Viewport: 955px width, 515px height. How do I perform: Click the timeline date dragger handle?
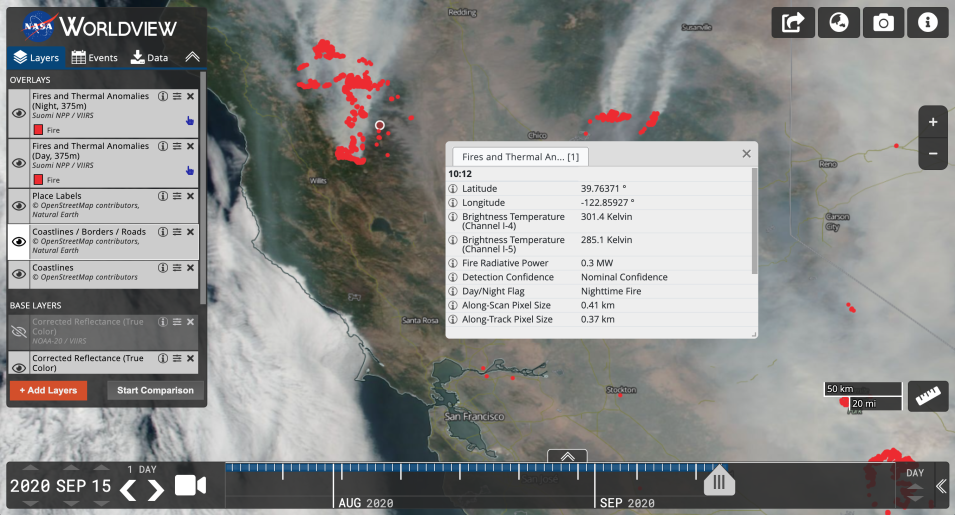719,482
